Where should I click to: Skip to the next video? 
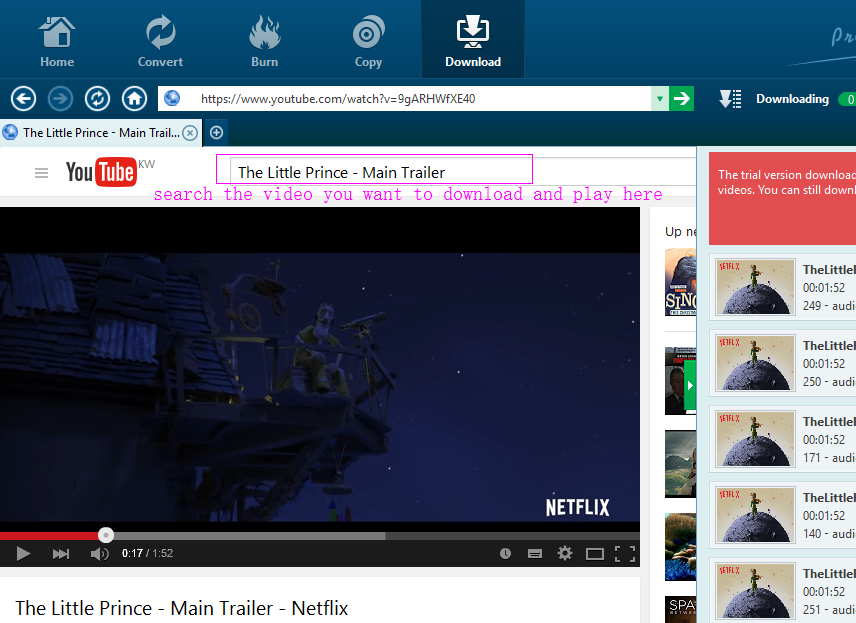(61, 554)
